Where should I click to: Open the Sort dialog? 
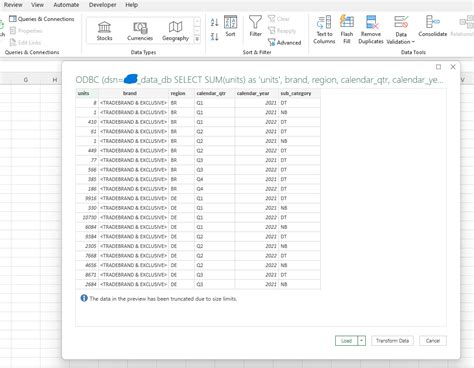[230, 26]
